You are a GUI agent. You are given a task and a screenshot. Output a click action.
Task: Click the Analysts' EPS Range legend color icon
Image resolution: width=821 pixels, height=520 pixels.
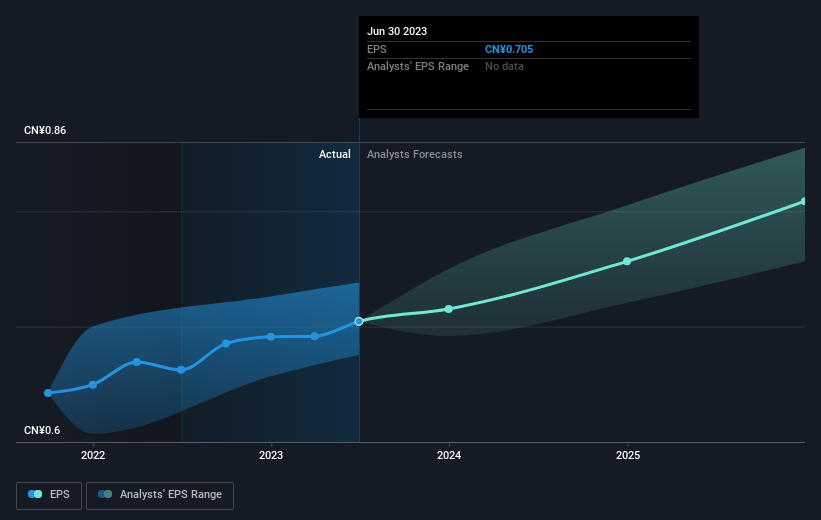(105, 494)
